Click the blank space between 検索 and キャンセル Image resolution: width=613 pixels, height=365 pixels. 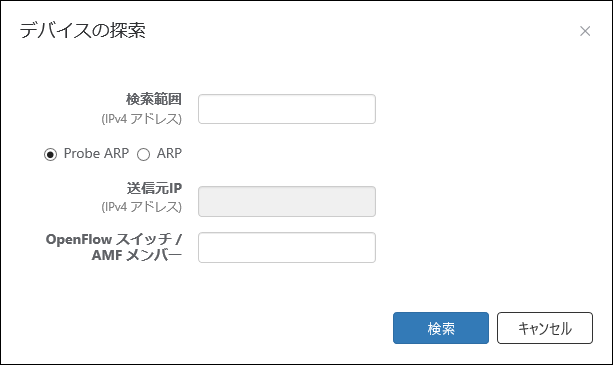pyautogui.click(x=493, y=328)
